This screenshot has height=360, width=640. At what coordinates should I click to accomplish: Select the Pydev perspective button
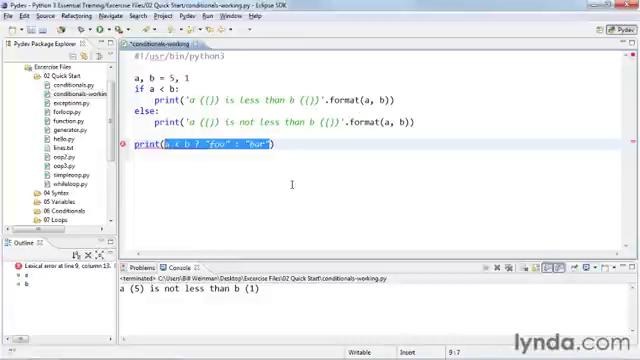click(x=621, y=30)
